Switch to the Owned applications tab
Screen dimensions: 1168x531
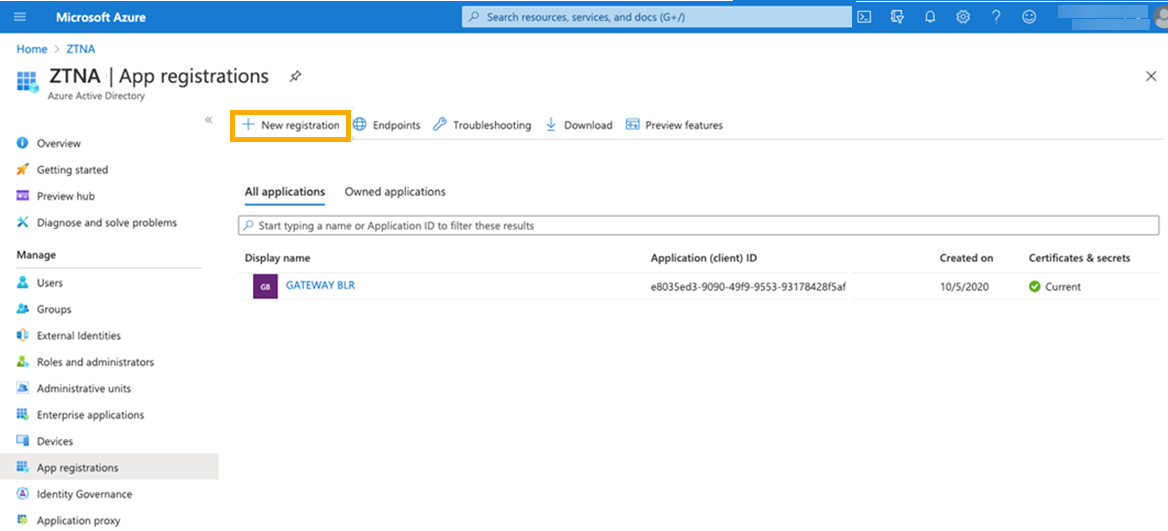(x=395, y=192)
